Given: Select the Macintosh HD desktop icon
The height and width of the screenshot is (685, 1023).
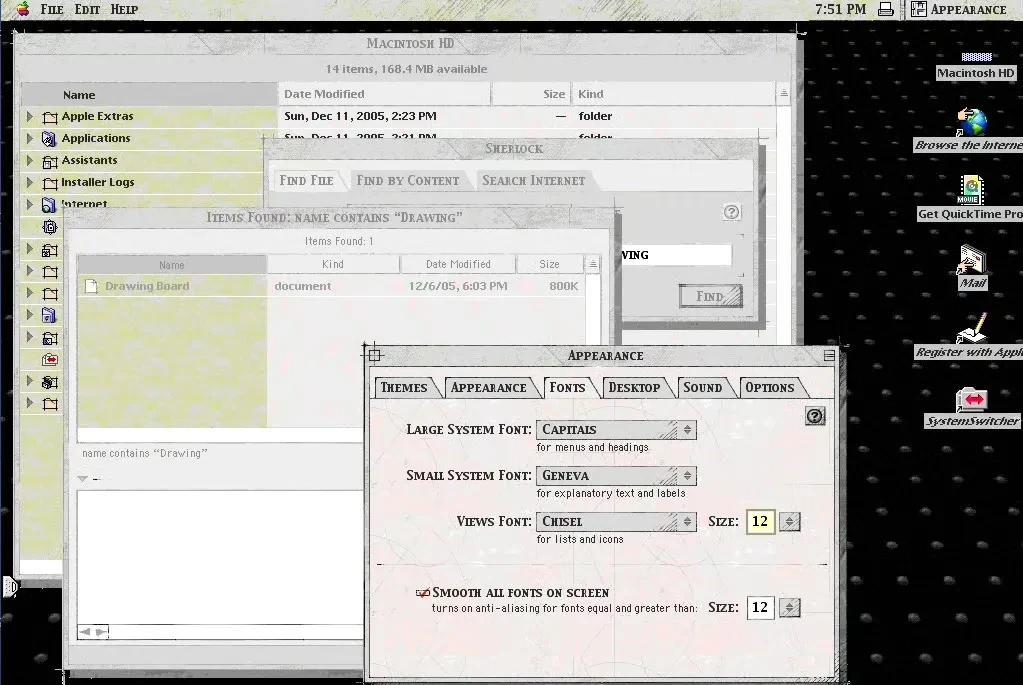Looking at the screenshot, I should coord(975,66).
